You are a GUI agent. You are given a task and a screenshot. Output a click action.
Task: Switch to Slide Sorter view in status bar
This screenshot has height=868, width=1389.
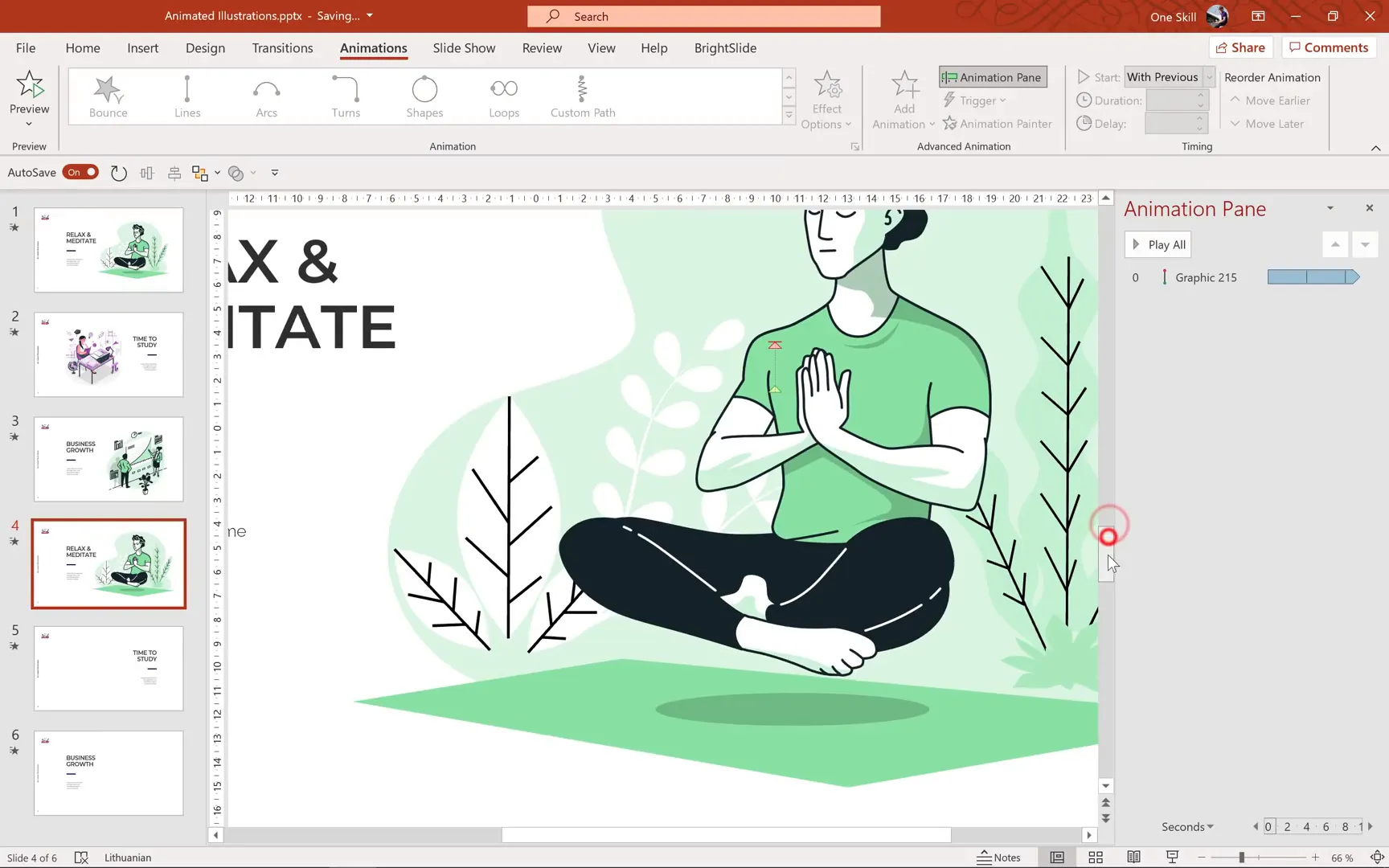pyautogui.click(x=1096, y=857)
